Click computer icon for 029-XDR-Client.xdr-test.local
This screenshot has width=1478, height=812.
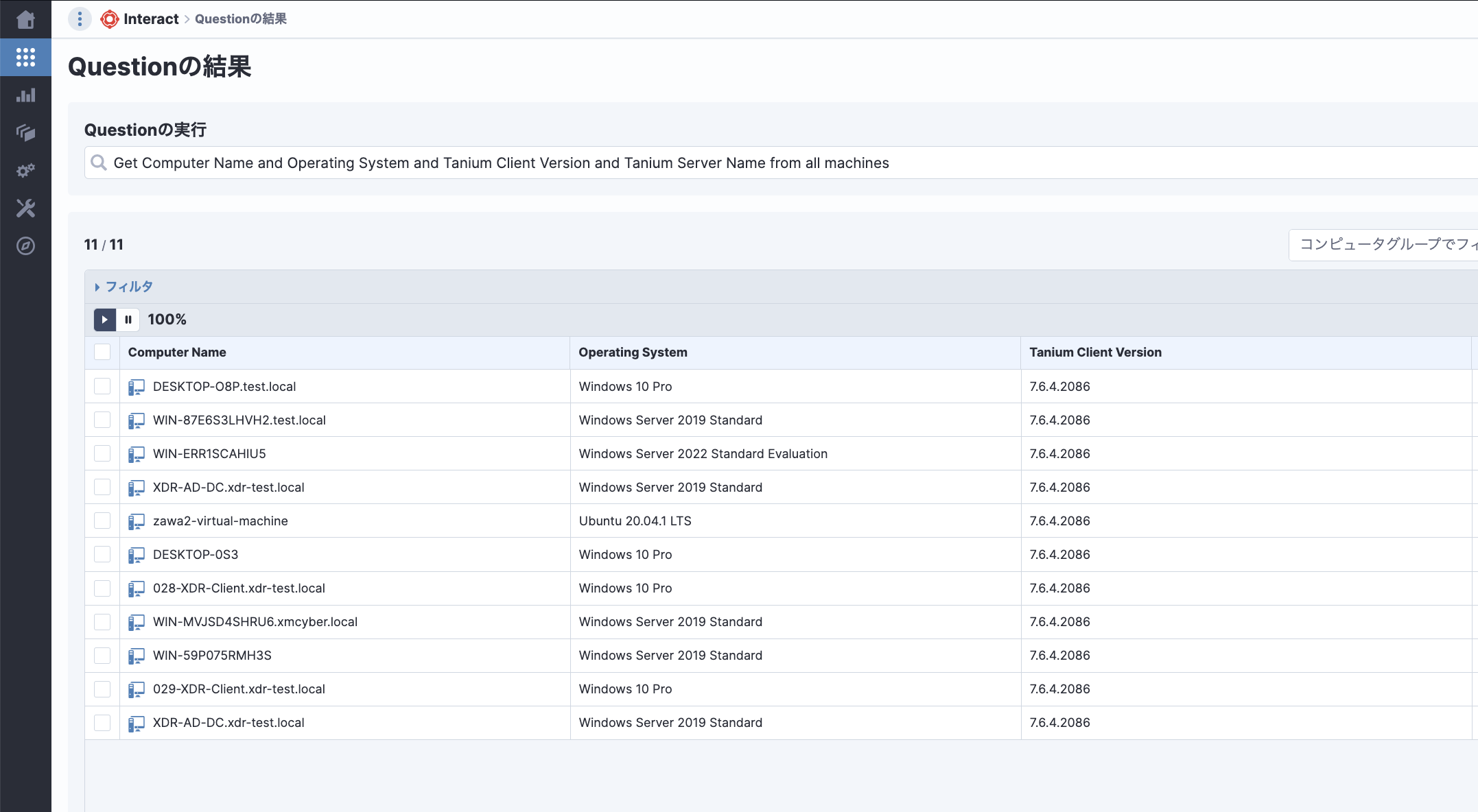(136, 689)
